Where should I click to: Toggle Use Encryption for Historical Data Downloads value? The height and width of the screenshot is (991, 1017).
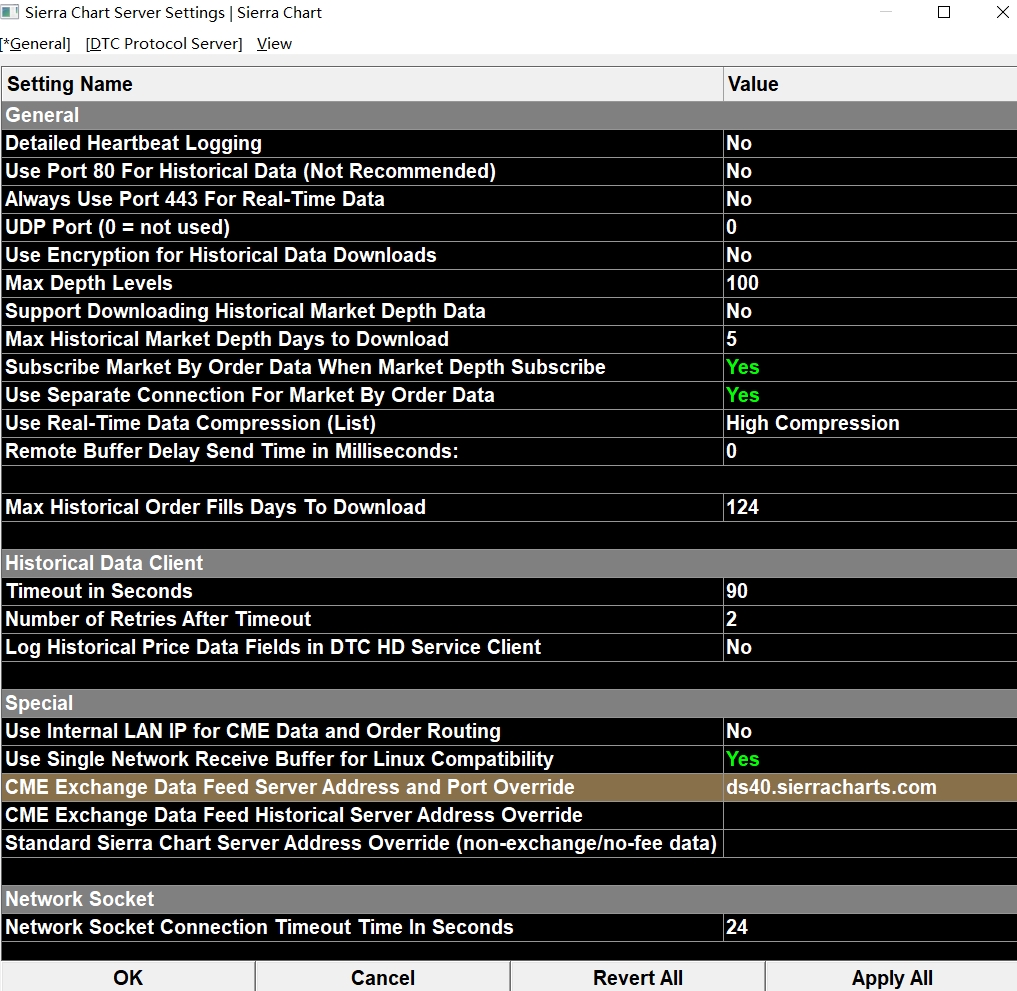[x=870, y=255]
